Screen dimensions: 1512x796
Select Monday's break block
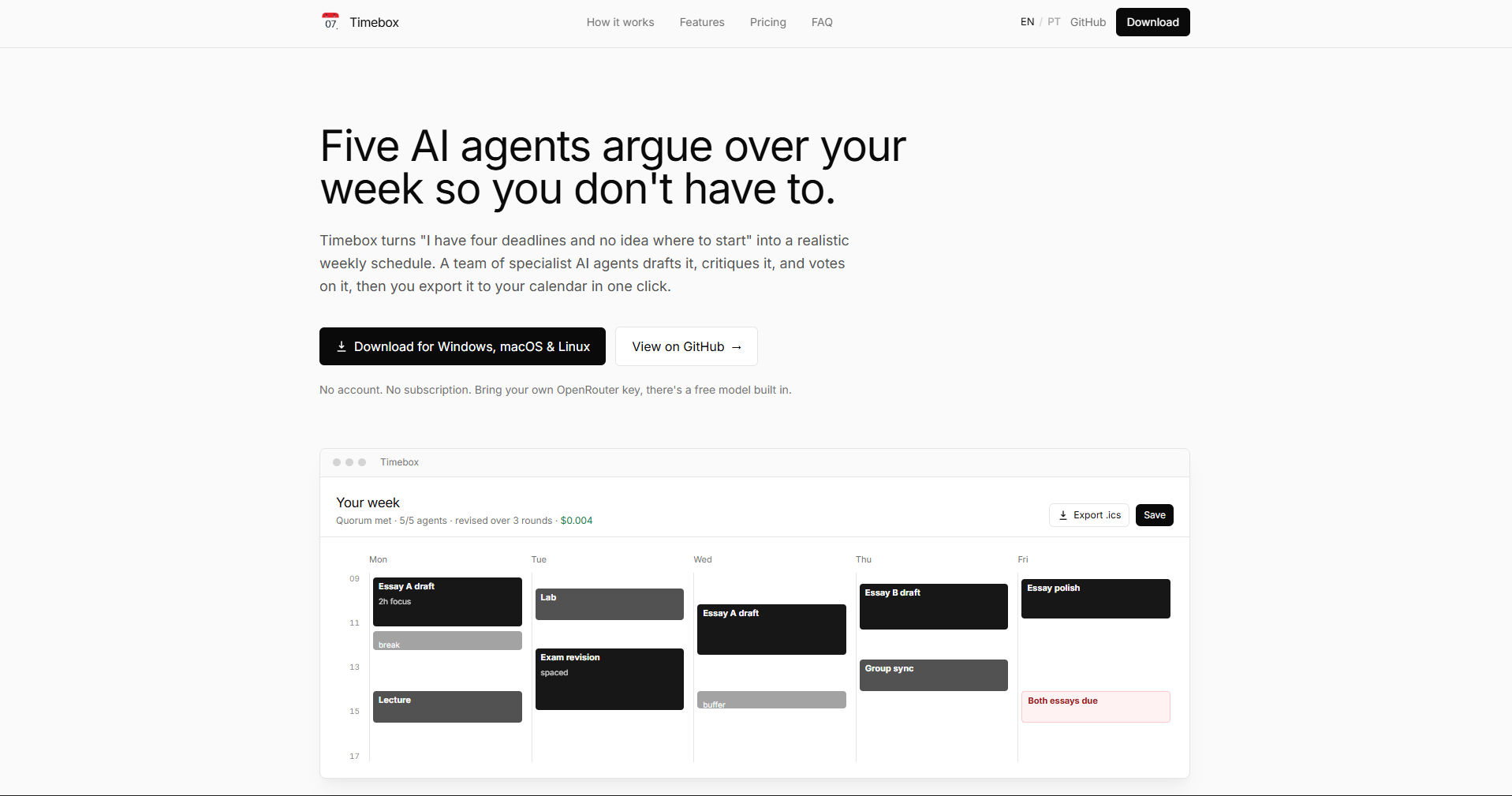point(447,641)
